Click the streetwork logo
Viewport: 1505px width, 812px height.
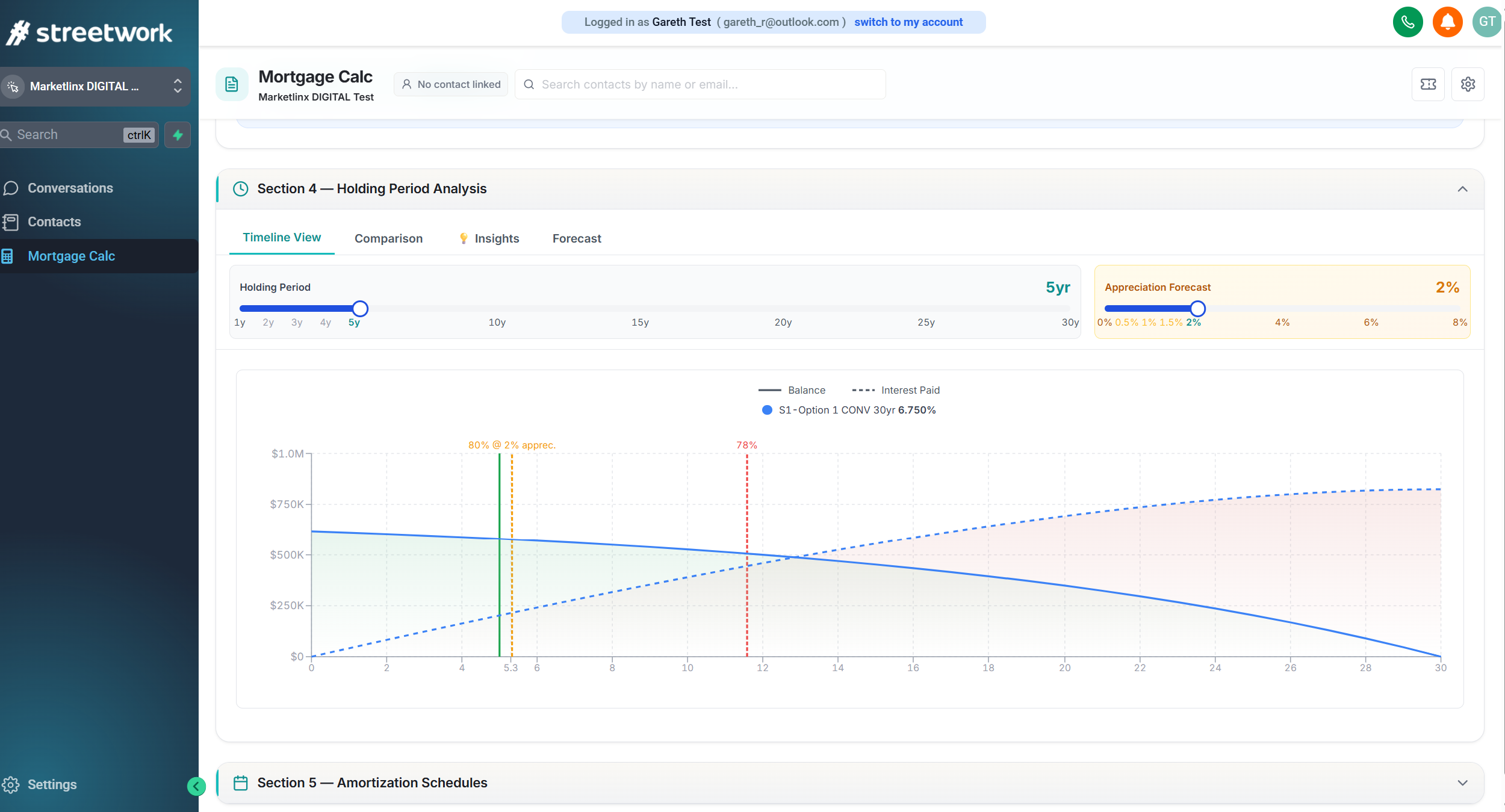pos(89,33)
